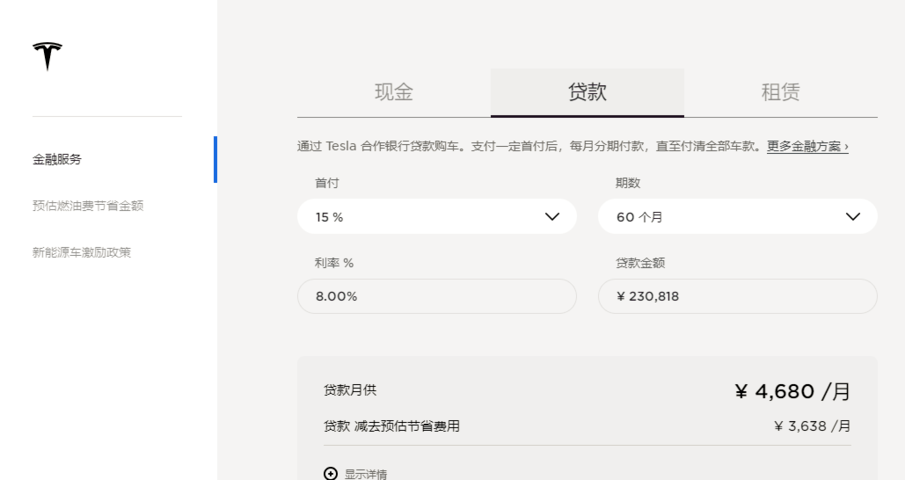Open 预估燃油费节省金额 in the sidebar

pos(88,205)
